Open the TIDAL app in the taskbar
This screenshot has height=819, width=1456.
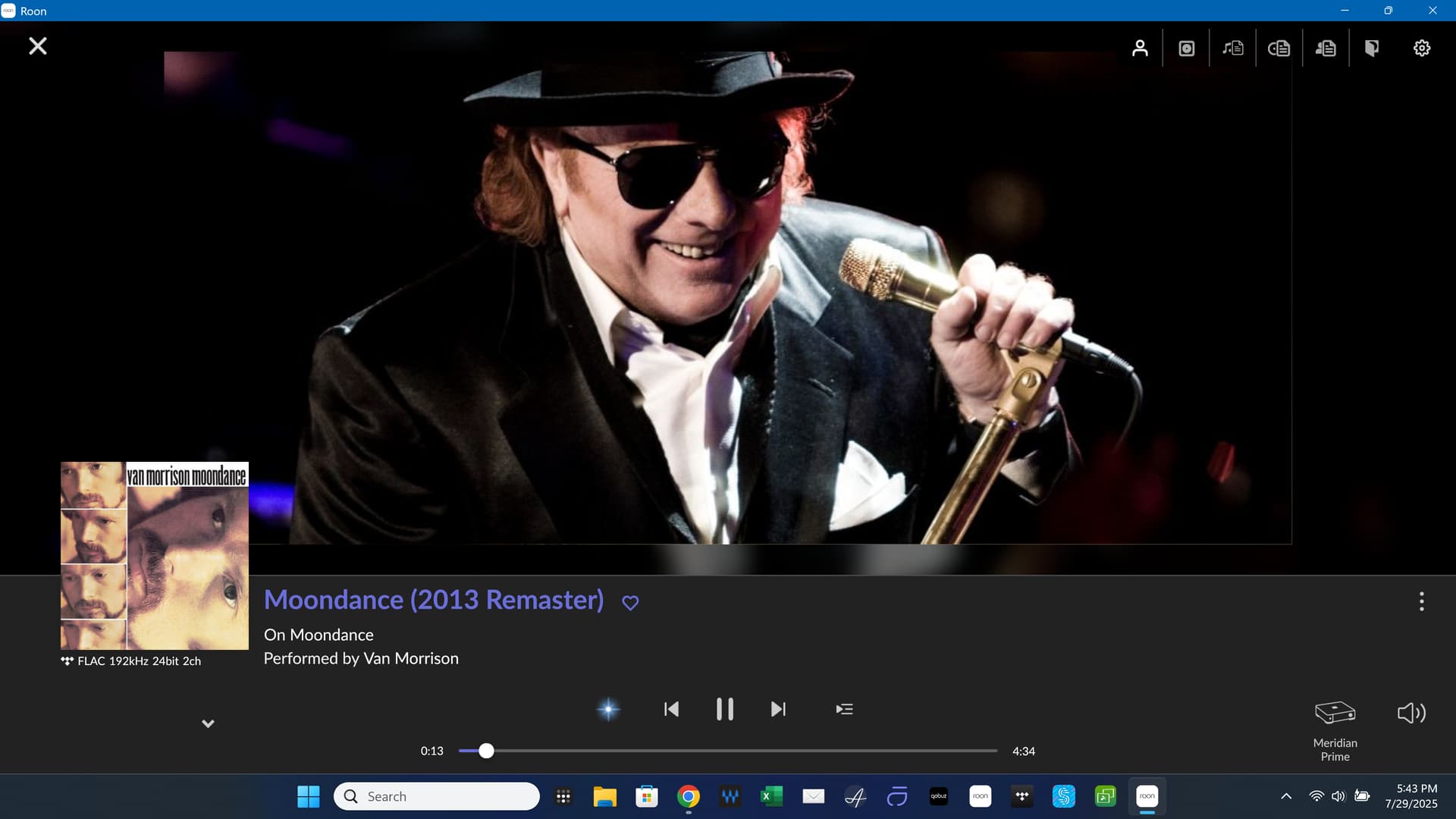pos(1022,796)
